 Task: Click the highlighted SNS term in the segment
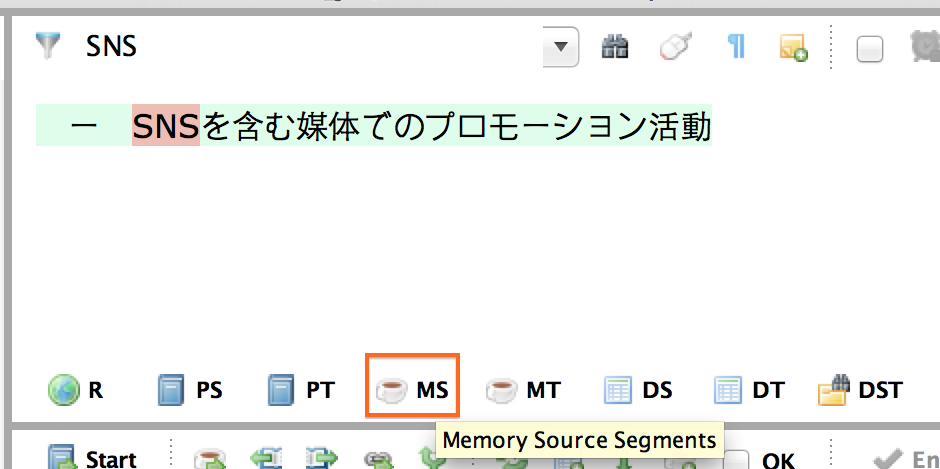(166, 127)
